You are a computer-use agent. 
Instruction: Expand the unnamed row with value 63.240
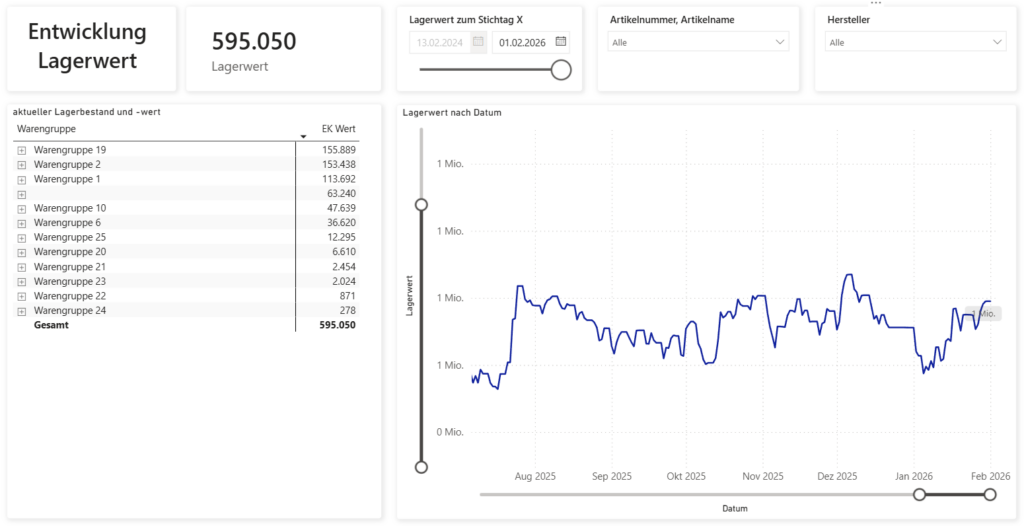click(x=21, y=193)
